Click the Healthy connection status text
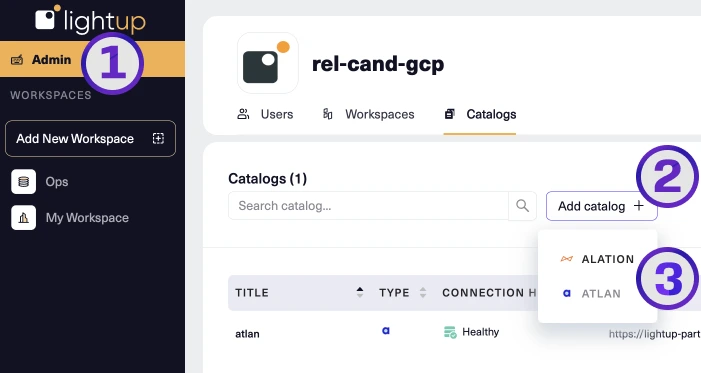 (481, 332)
